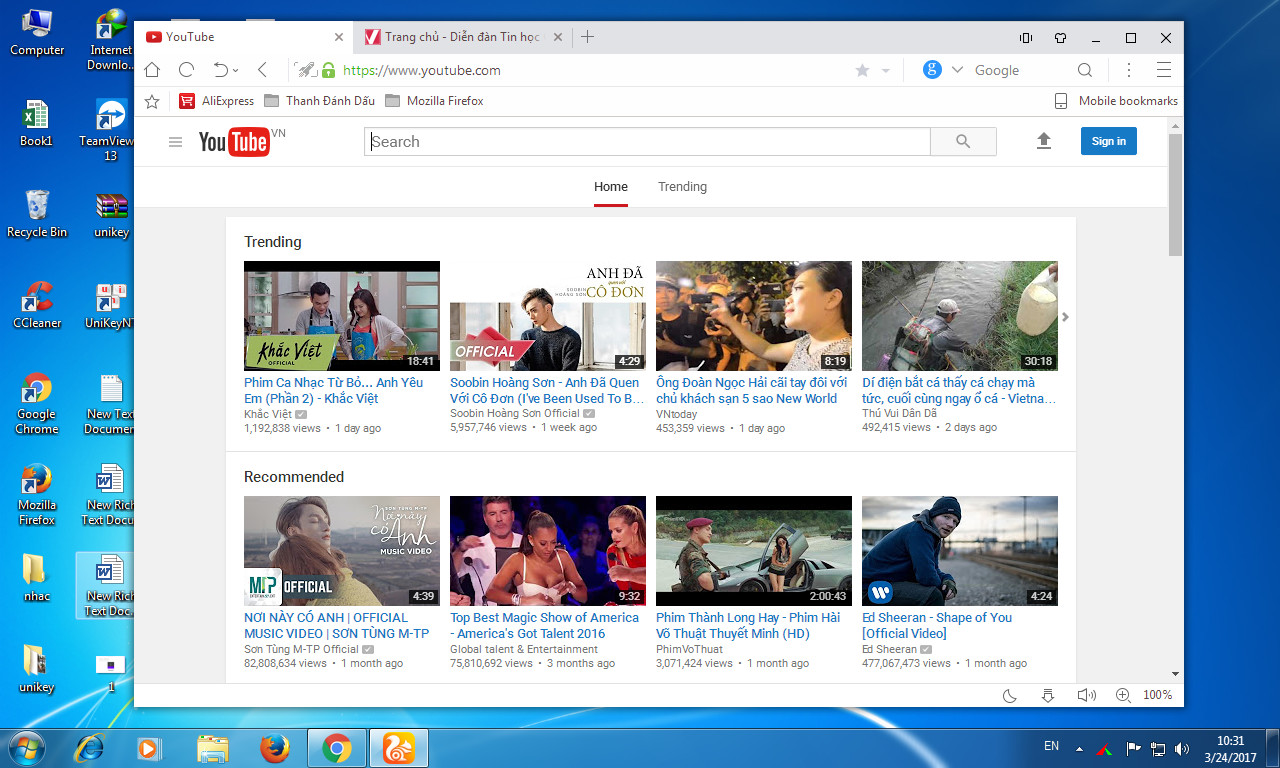
Task: Reset zoom via the 100% label
Action: click(1158, 695)
